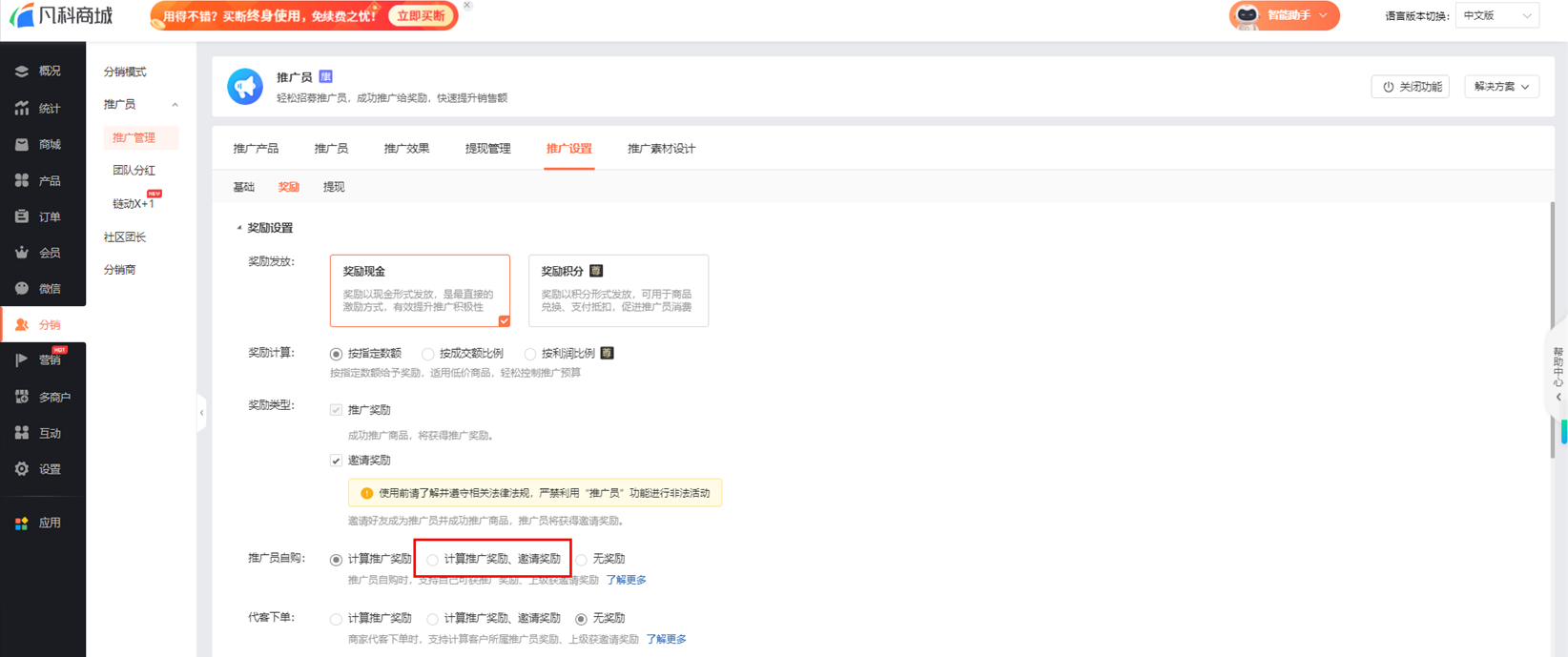The width and height of the screenshot is (1568, 657).
Task: Switch to the 基础 sub-tab
Action: [244, 187]
